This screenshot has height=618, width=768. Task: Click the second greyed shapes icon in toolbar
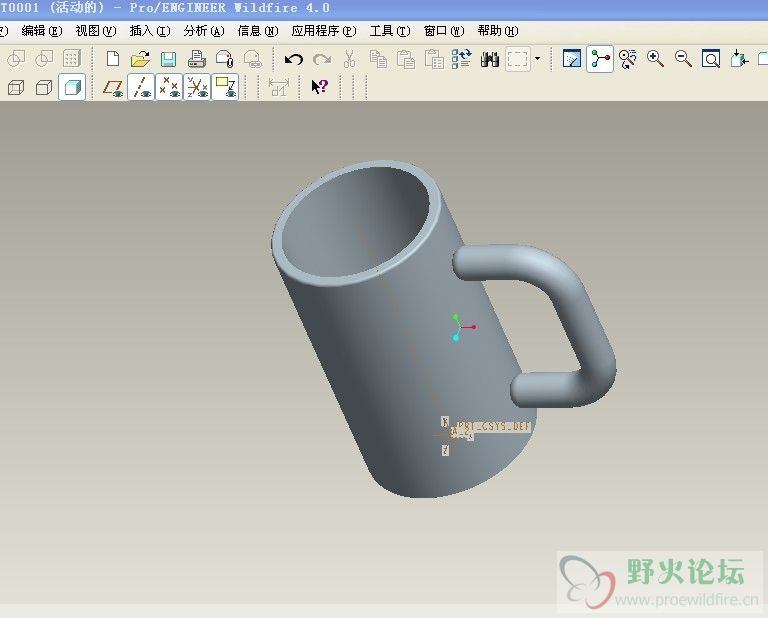(44, 59)
